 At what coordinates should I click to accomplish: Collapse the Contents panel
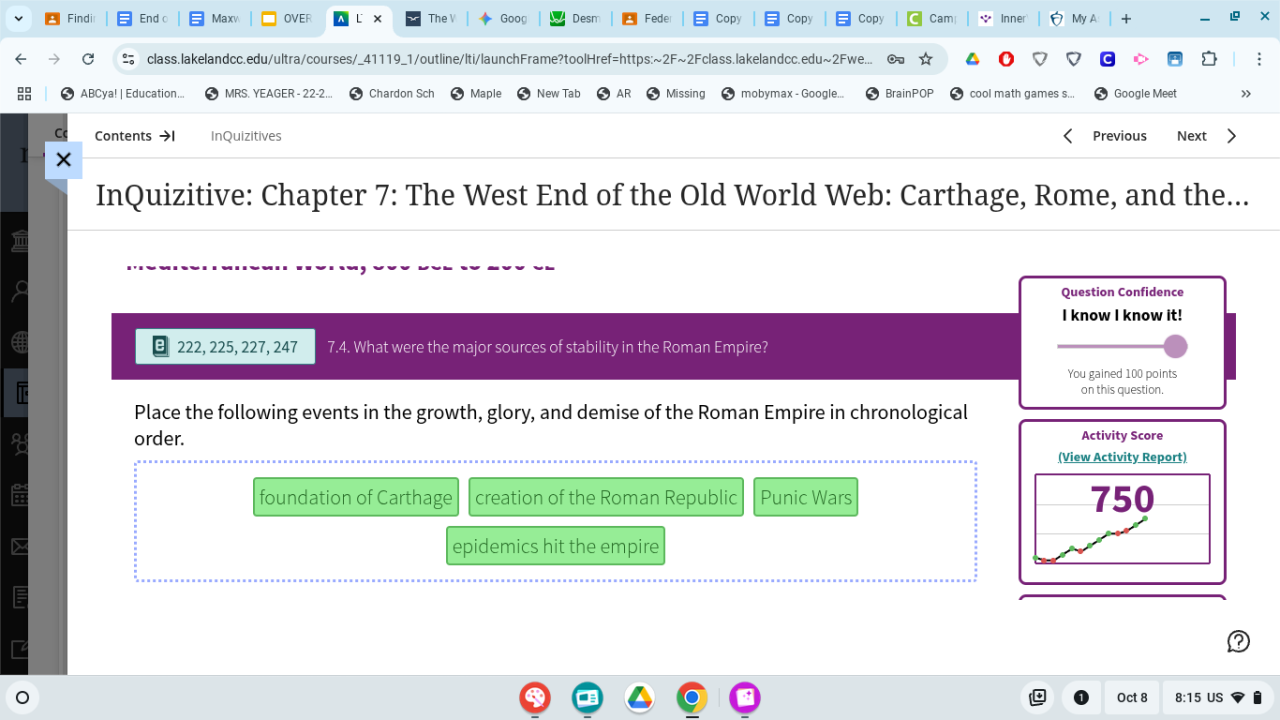[135, 136]
